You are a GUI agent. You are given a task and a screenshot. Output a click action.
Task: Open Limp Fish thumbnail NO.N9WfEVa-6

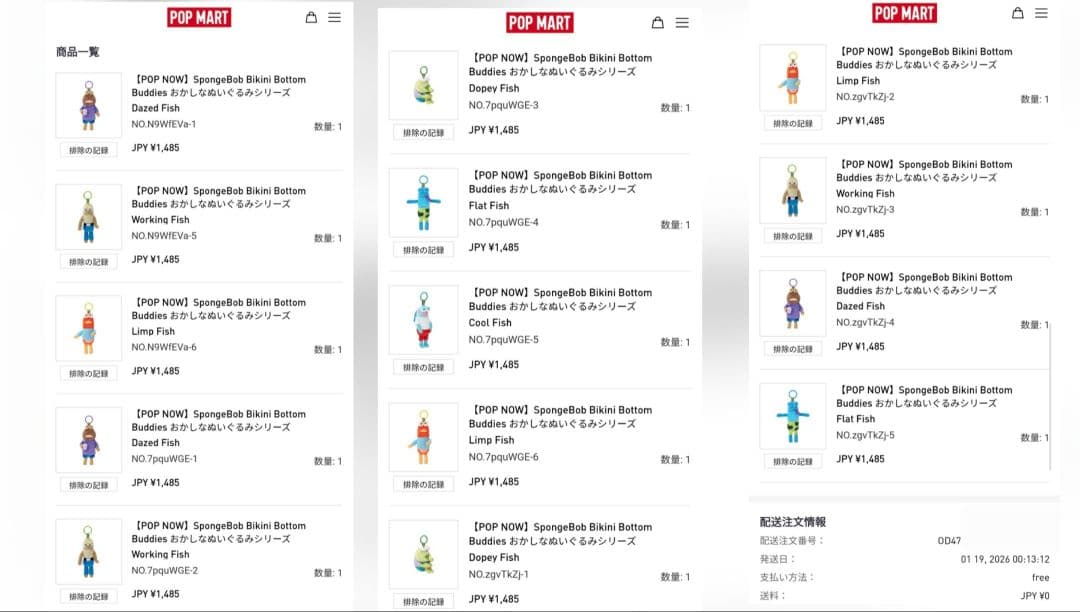88,328
